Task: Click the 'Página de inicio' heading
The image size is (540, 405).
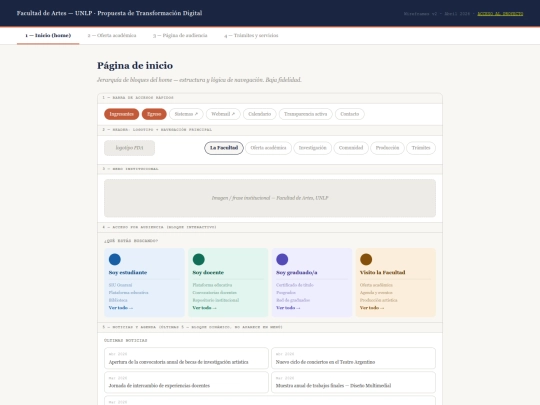Action: (x=135, y=65)
